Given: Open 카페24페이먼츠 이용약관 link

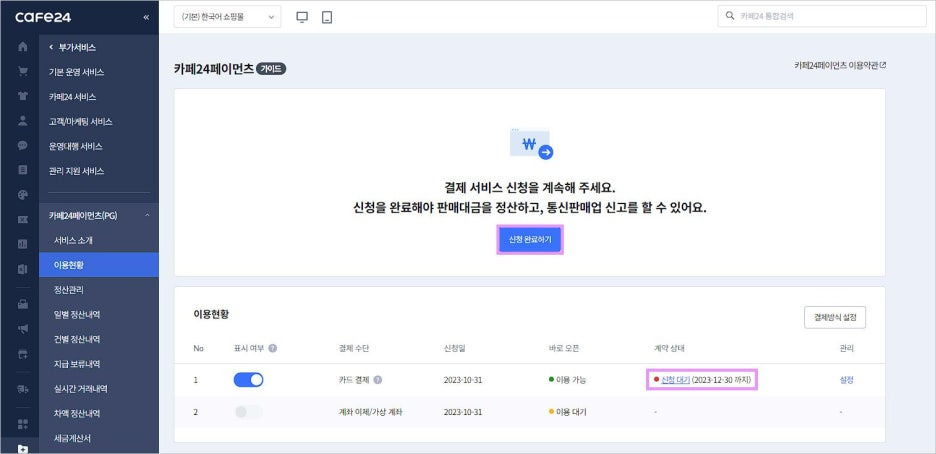Looking at the screenshot, I should [x=840, y=65].
